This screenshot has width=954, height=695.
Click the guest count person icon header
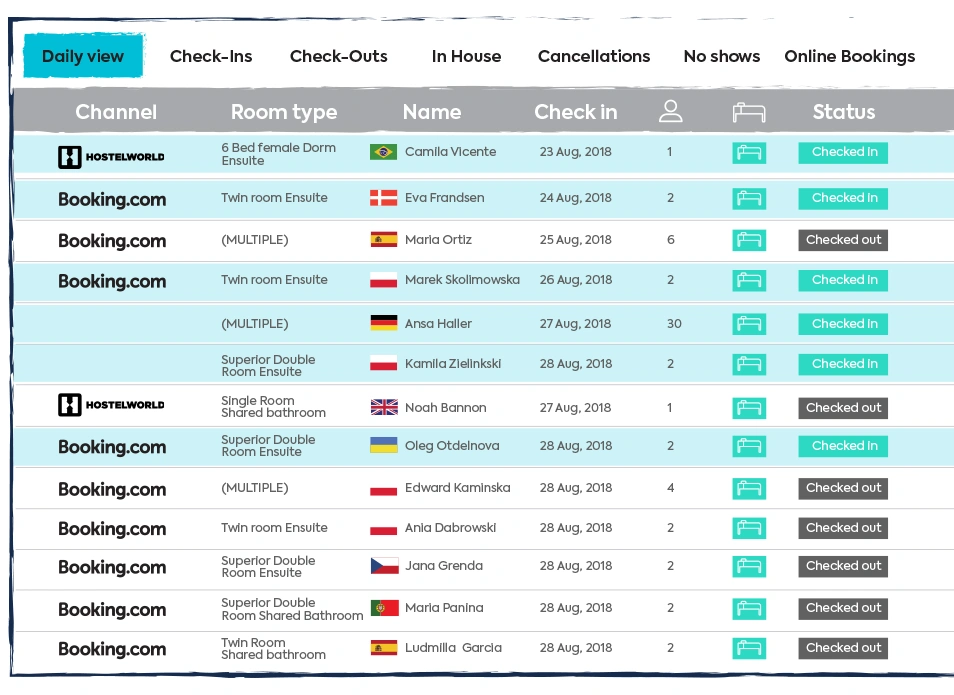coord(670,111)
